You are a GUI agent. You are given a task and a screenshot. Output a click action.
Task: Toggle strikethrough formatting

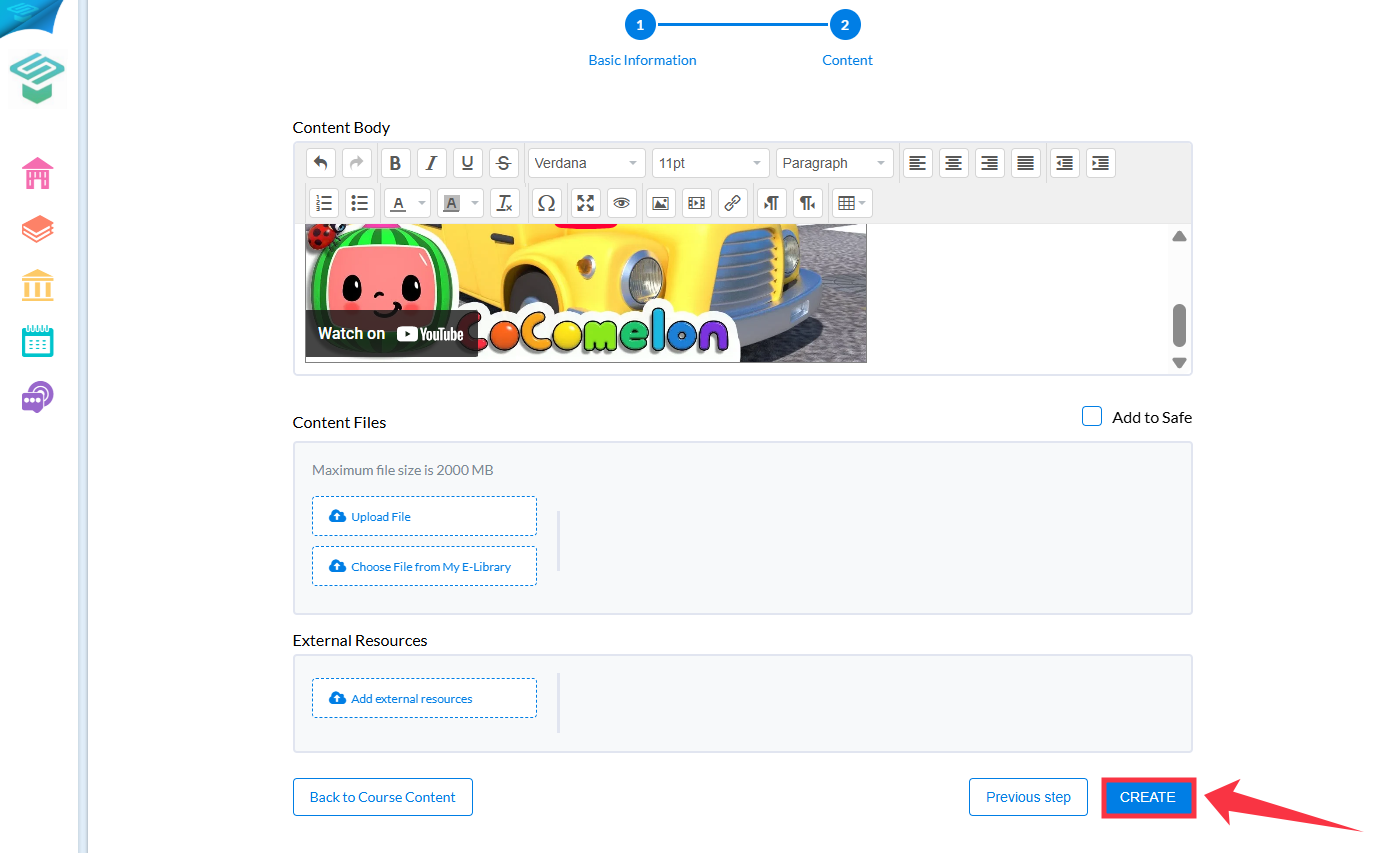(504, 163)
